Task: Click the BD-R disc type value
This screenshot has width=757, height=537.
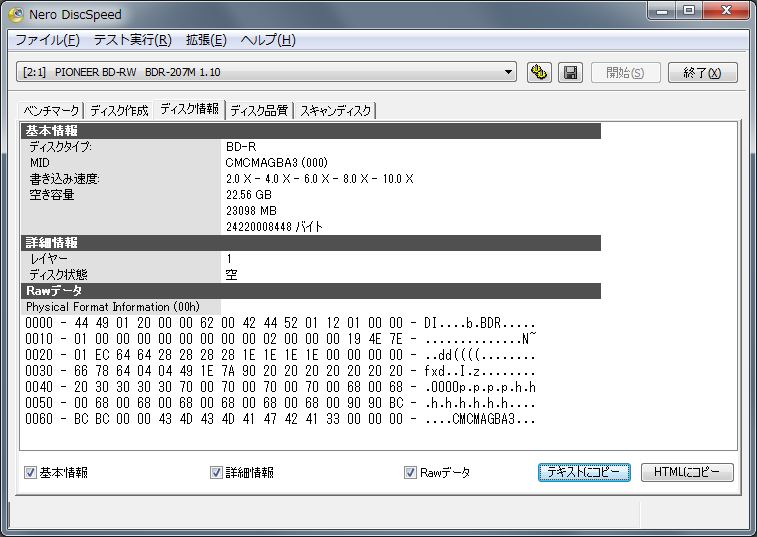Action: click(241, 147)
